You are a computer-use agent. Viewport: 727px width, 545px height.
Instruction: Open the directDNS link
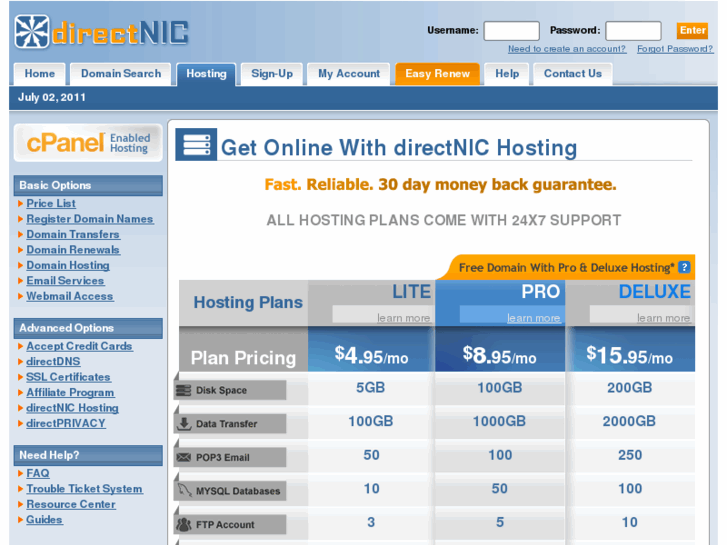click(53, 361)
